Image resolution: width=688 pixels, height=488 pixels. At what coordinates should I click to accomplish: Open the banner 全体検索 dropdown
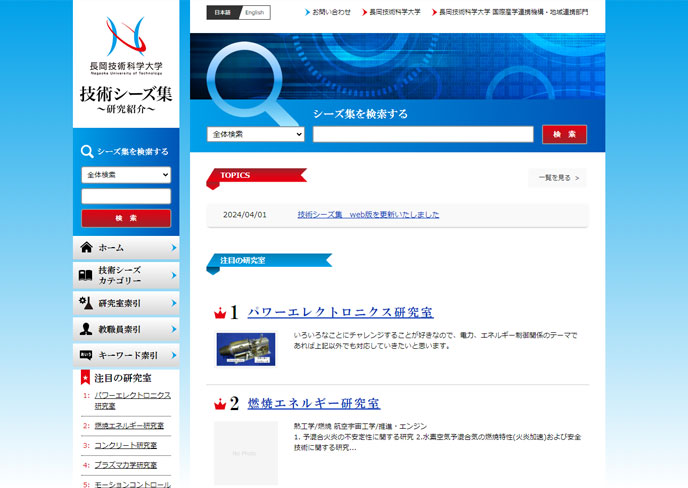(x=256, y=134)
